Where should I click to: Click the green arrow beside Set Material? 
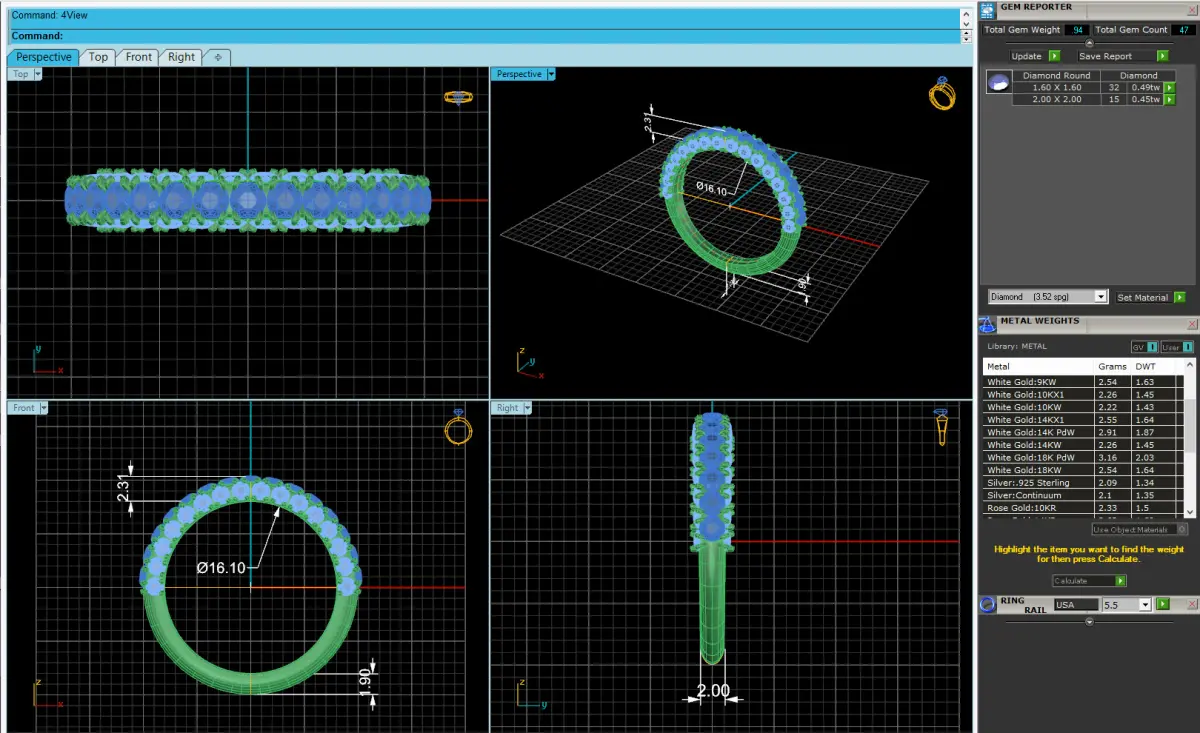(x=1180, y=297)
